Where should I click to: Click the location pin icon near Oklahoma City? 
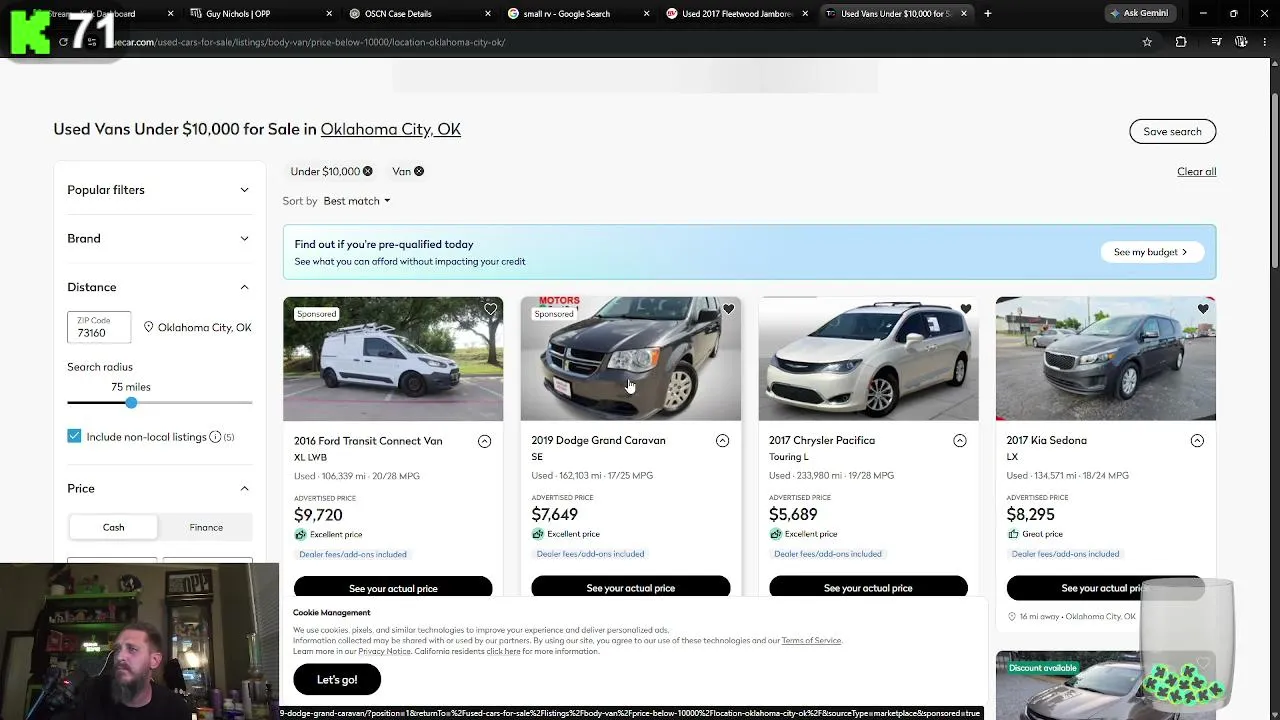coord(148,327)
